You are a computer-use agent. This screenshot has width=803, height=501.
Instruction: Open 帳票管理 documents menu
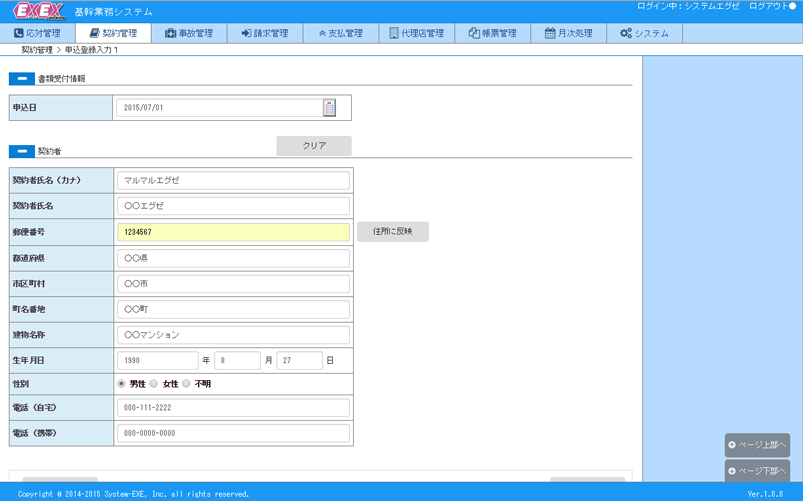492,33
